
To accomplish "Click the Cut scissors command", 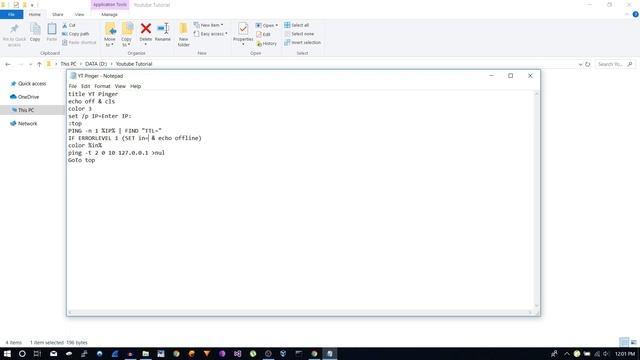I will (69, 25).
